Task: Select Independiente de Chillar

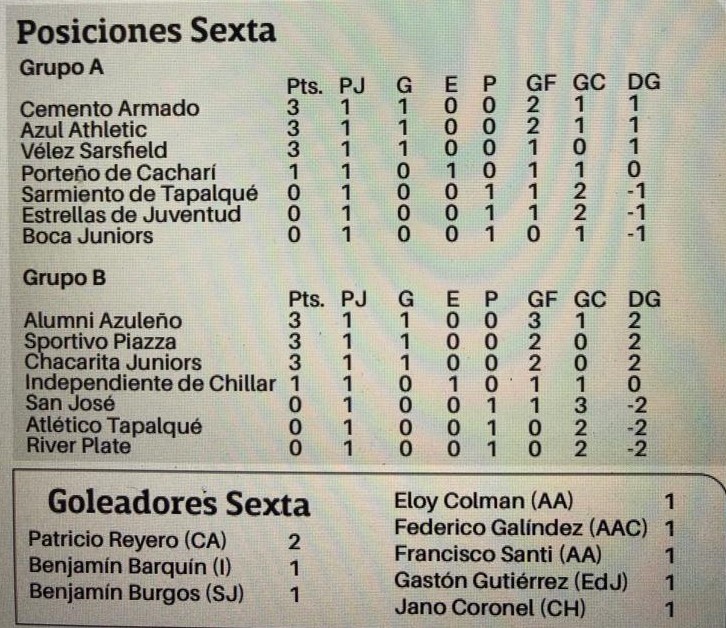Action: tap(150, 383)
